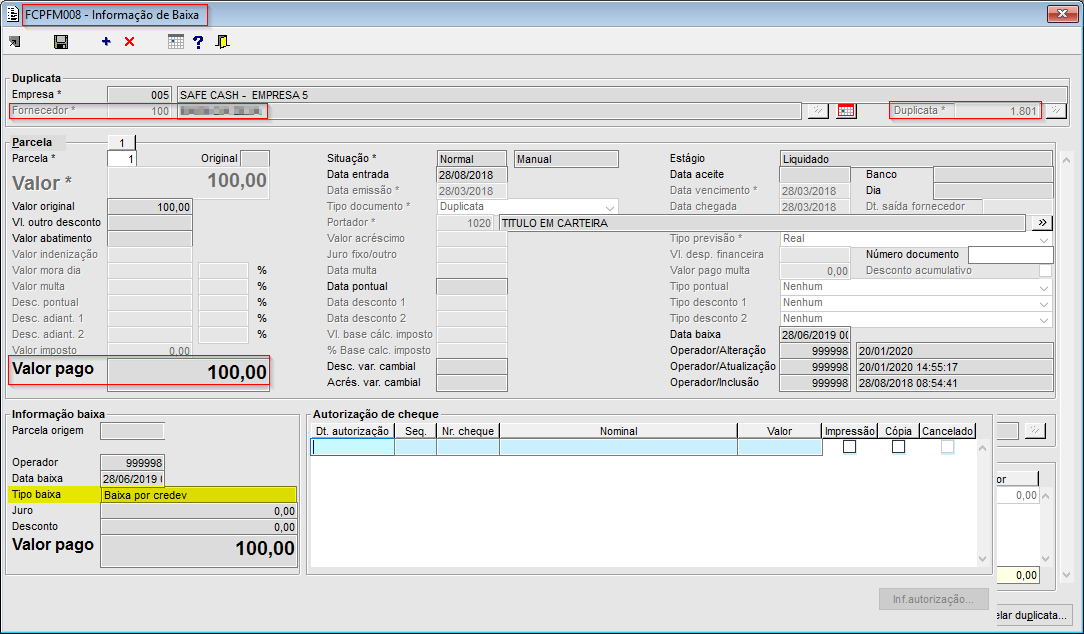1084x634 pixels.
Task: Click Operador/Inclusão timestamp 28/08/2018 08:54:41
Action: 954,383
